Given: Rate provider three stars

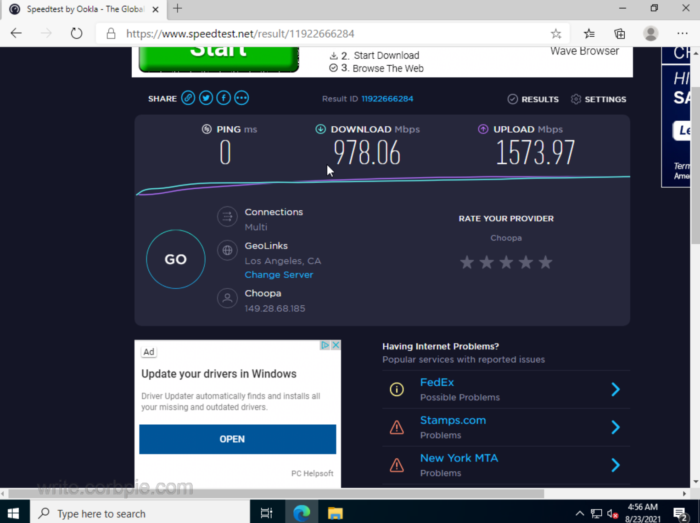Looking at the screenshot, I should pos(506,262).
